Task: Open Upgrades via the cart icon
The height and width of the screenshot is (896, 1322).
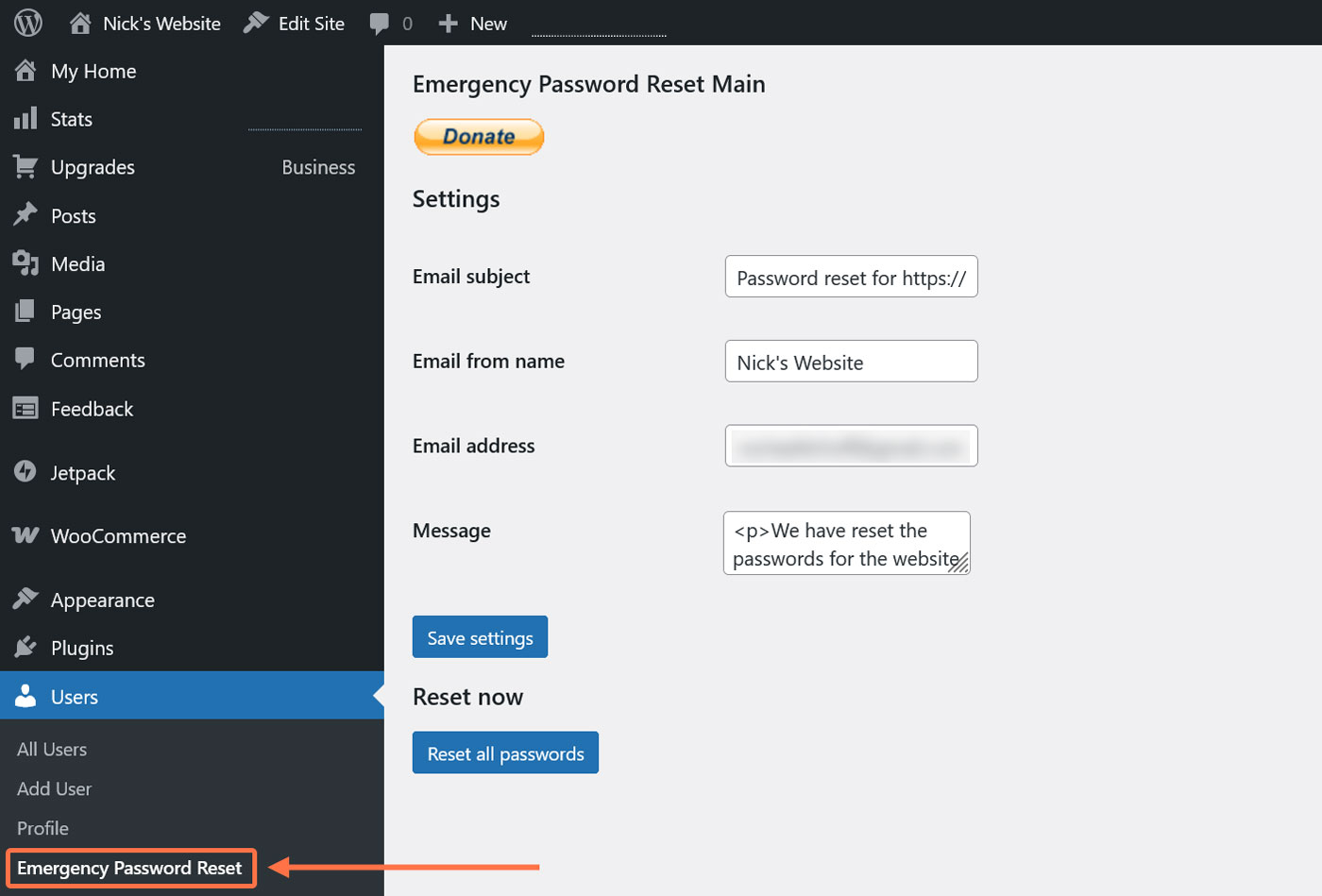Action: point(25,167)
